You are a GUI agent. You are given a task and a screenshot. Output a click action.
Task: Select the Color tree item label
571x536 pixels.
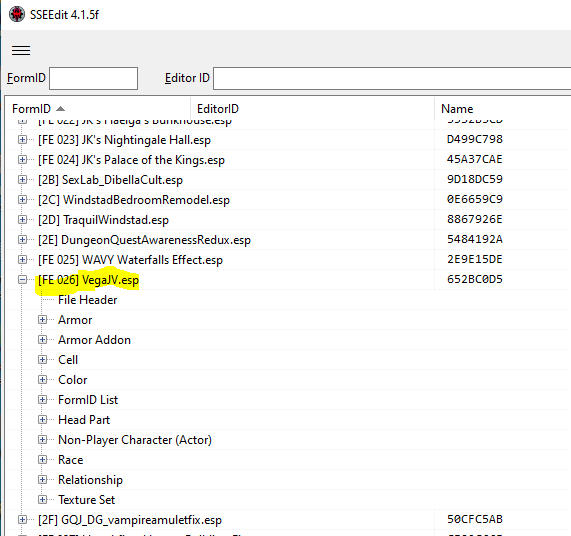[x=73, y=380]
